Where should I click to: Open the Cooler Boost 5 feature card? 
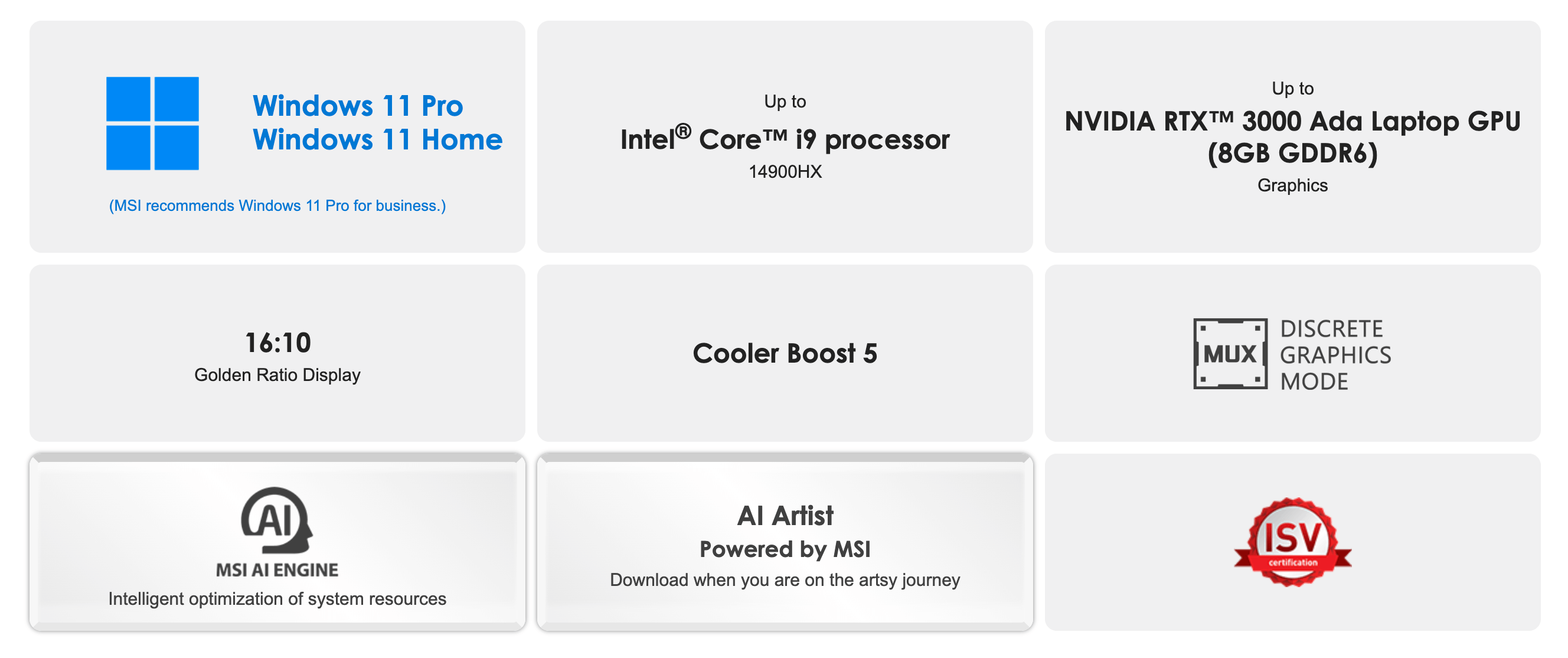coord(785,353)
